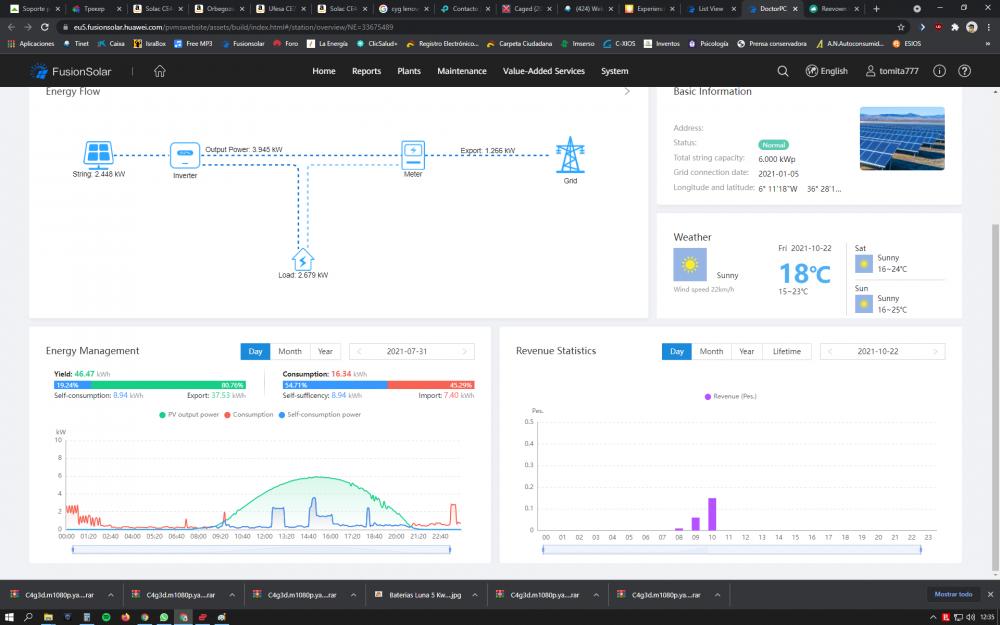Image resolution: width=1000 pixels, height=625 pixels.
Task: Reload the page in the browser
Action: (45, 27)
